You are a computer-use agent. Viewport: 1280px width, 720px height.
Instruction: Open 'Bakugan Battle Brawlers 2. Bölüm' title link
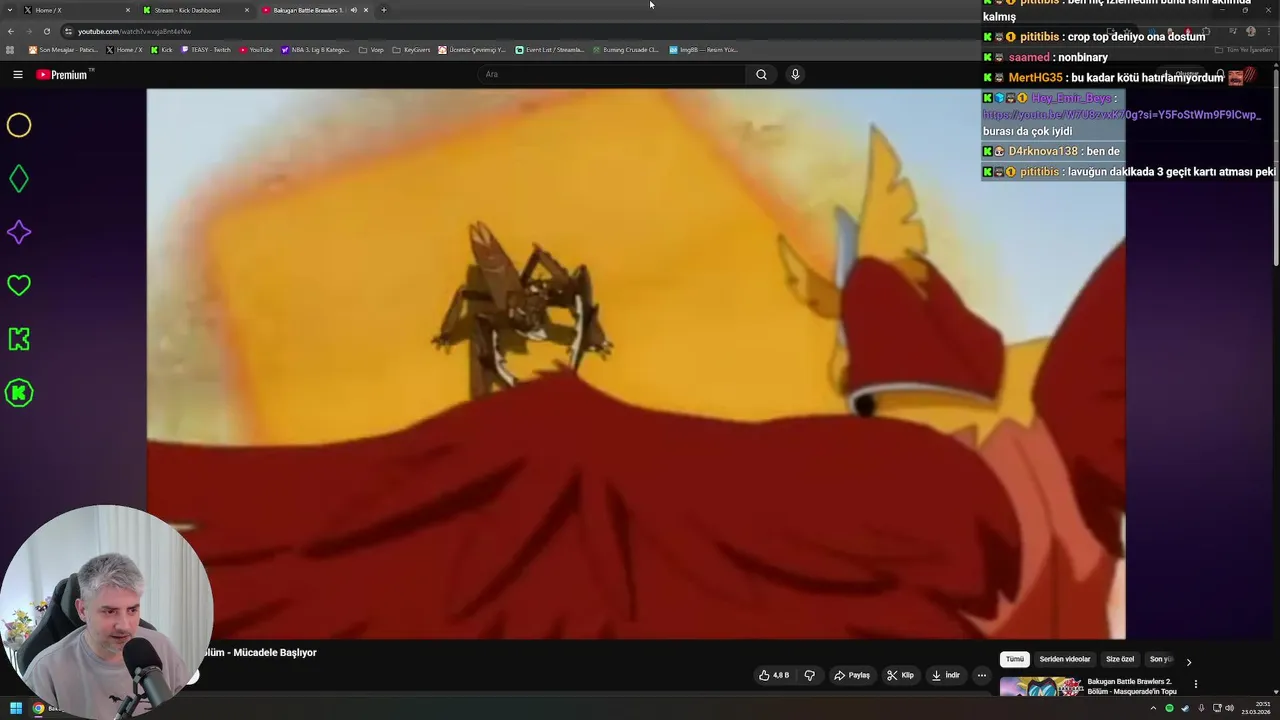click(1132, 686)
